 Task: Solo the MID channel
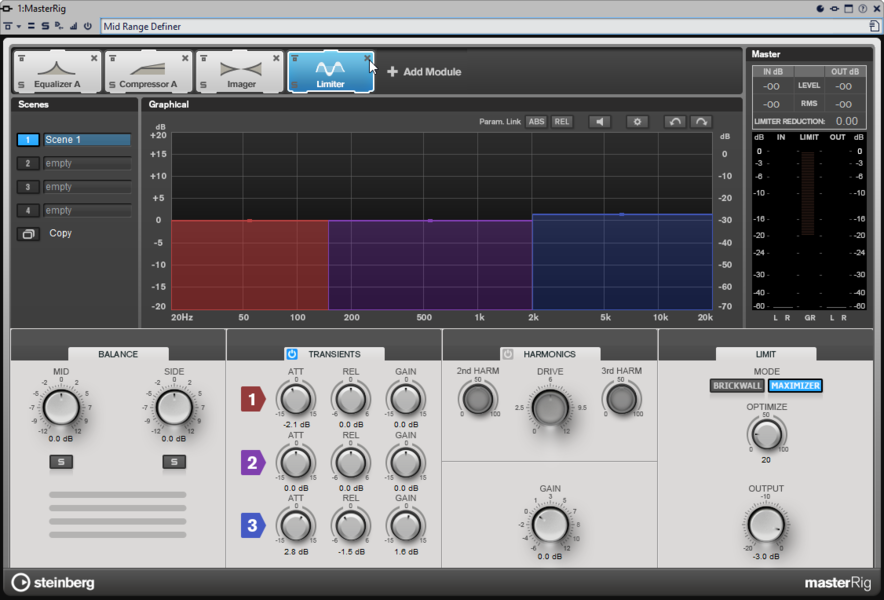61,462
